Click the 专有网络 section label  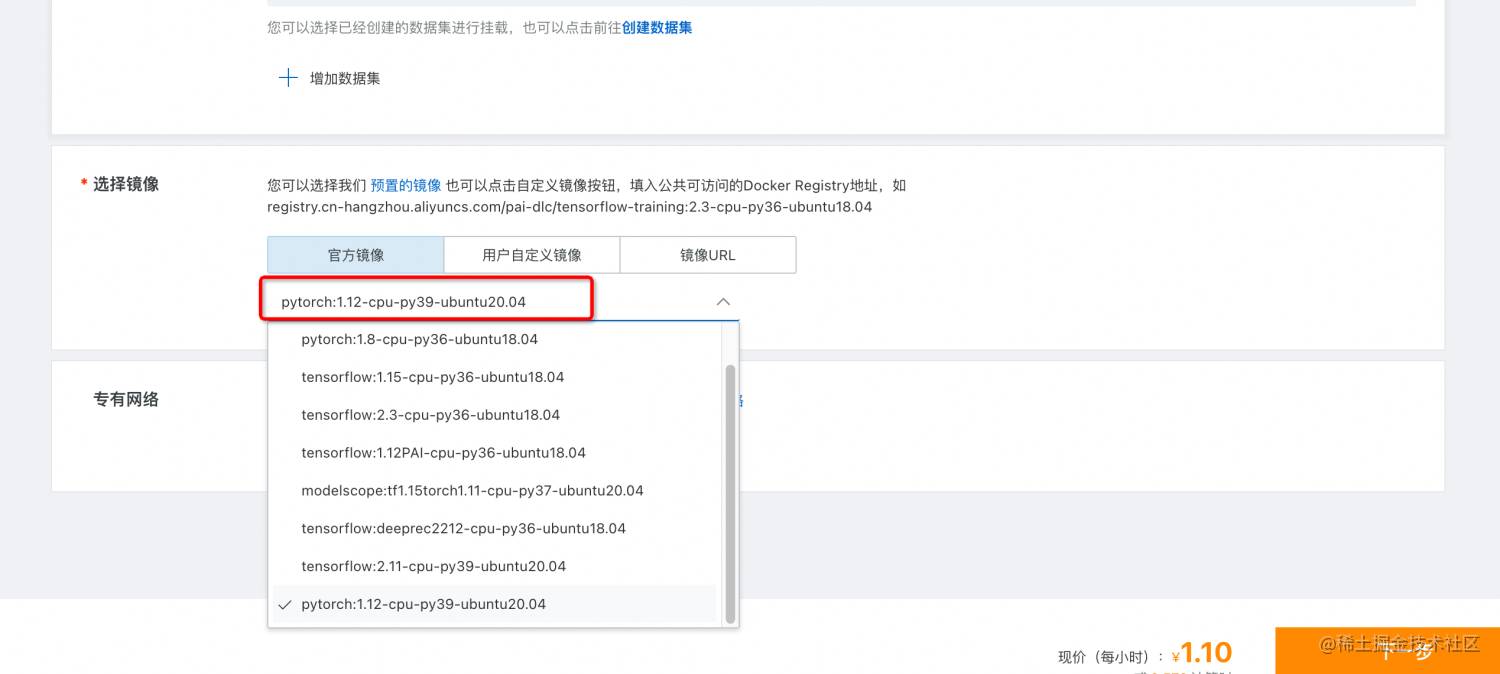point(126,399)
